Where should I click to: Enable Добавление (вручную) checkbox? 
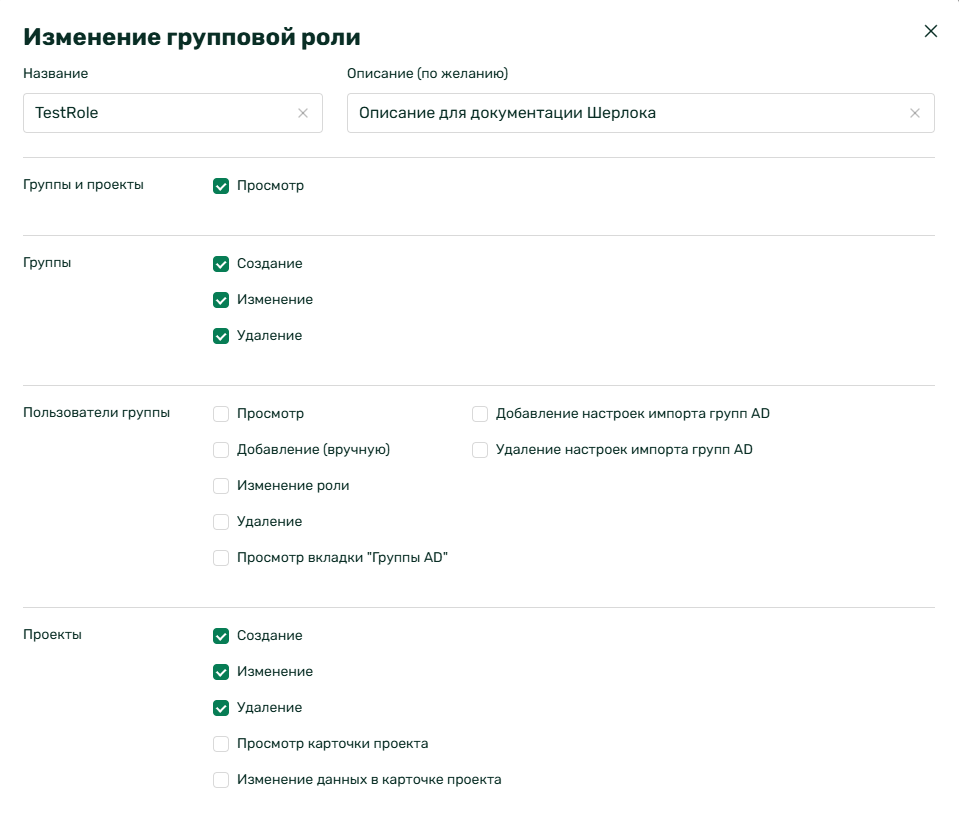pos(221,450)
